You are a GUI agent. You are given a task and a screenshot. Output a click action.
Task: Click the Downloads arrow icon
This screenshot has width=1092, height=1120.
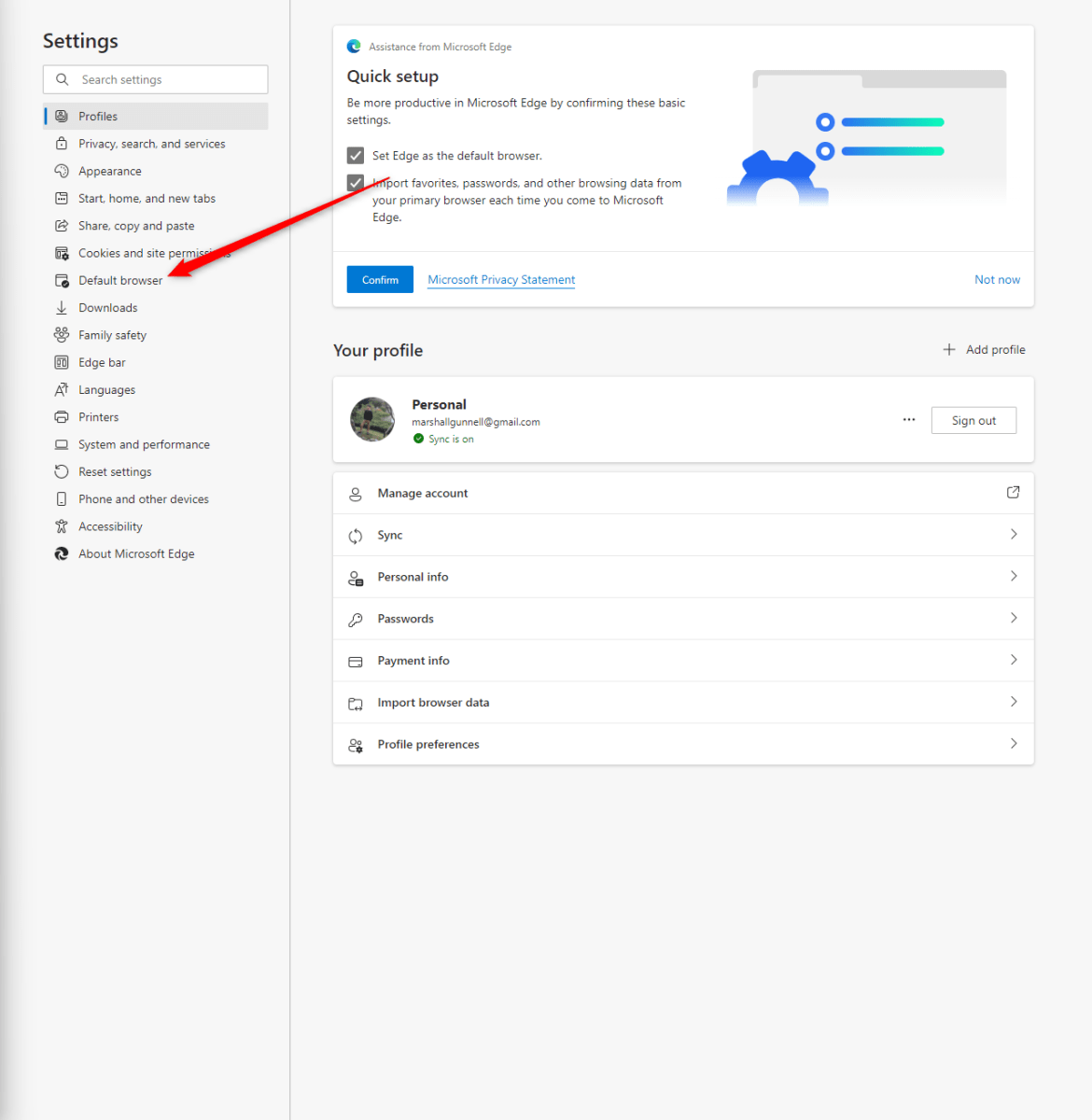(x=62, y=308)
